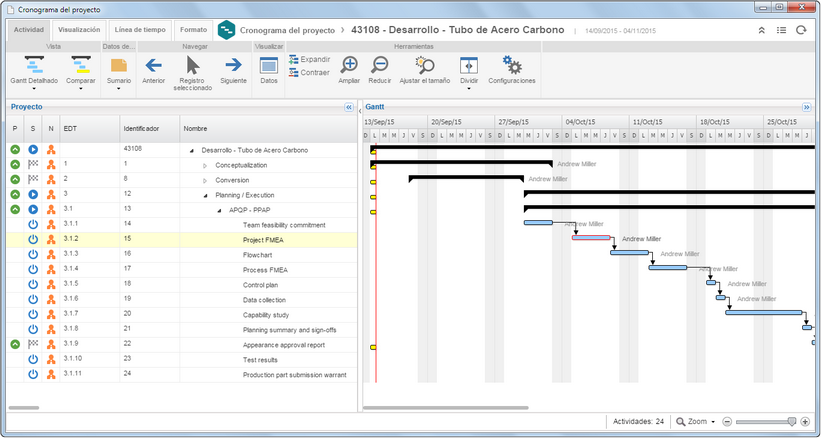Open the Sumario dropdown arrow
This screenshot has width=821, height=438.
coord(119,88)
